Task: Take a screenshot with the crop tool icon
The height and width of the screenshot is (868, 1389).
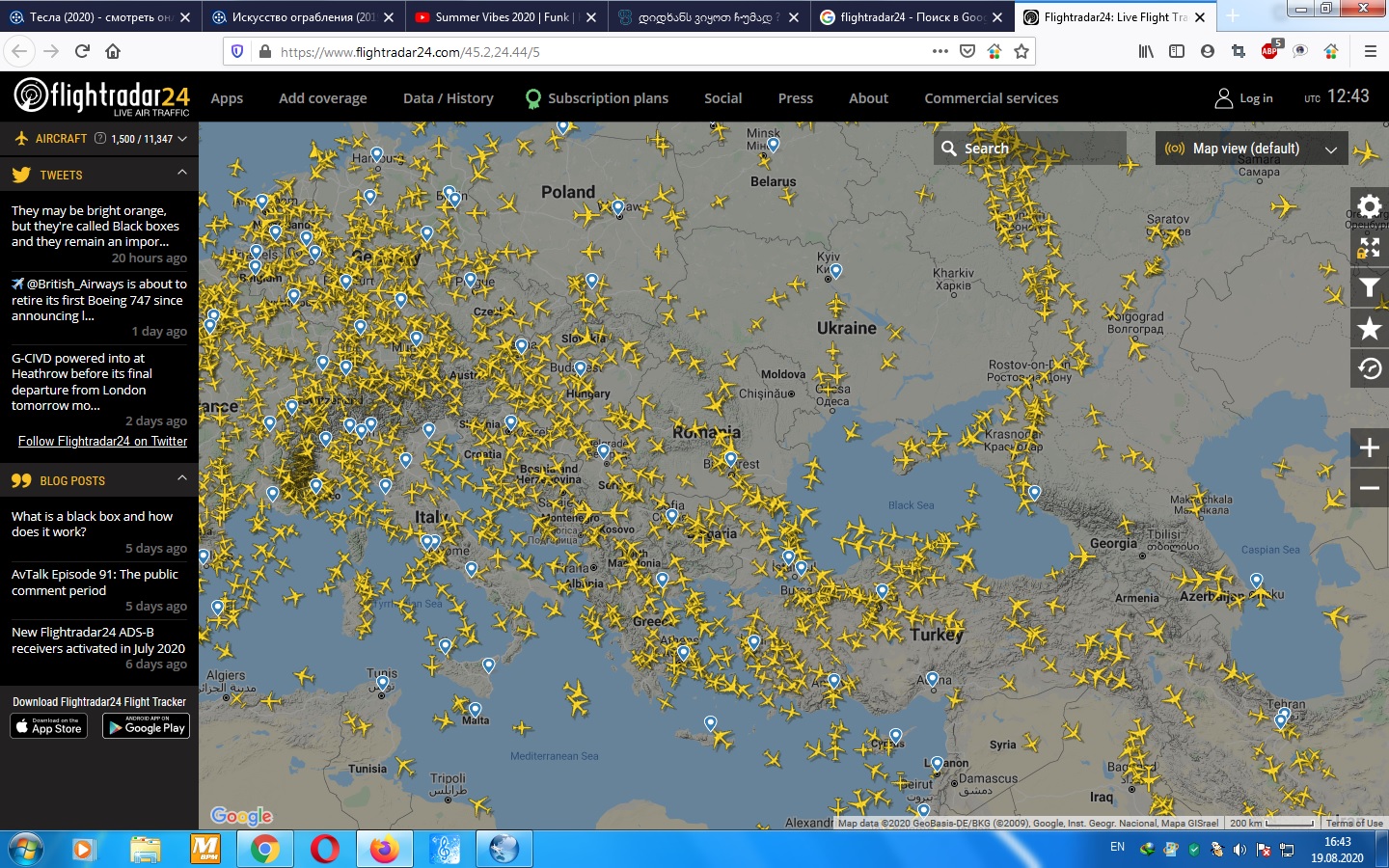Action: pyautogui.click(x=1239, y=51)
